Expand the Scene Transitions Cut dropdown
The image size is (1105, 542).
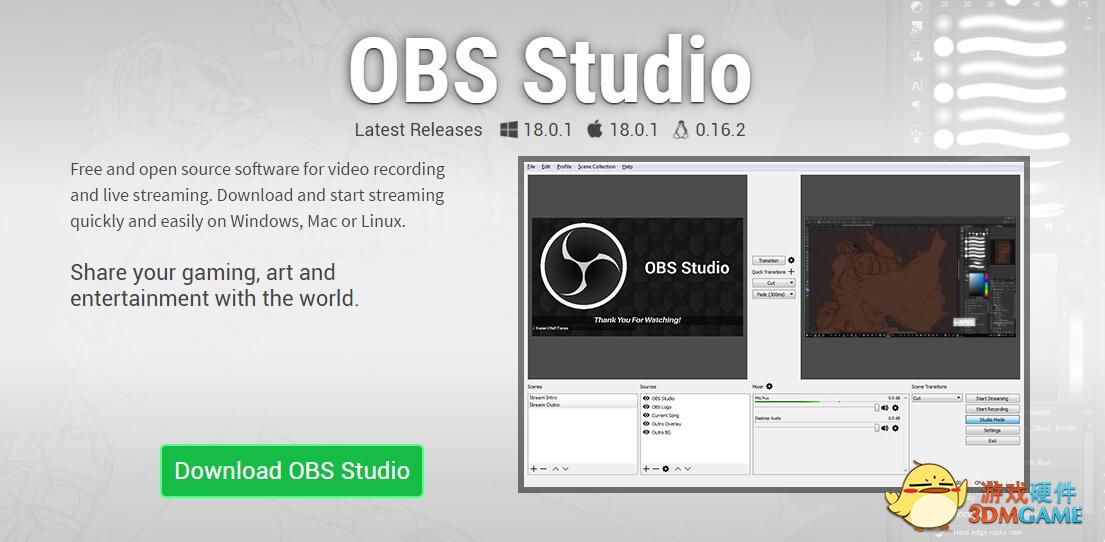click(x=937, y=398)
